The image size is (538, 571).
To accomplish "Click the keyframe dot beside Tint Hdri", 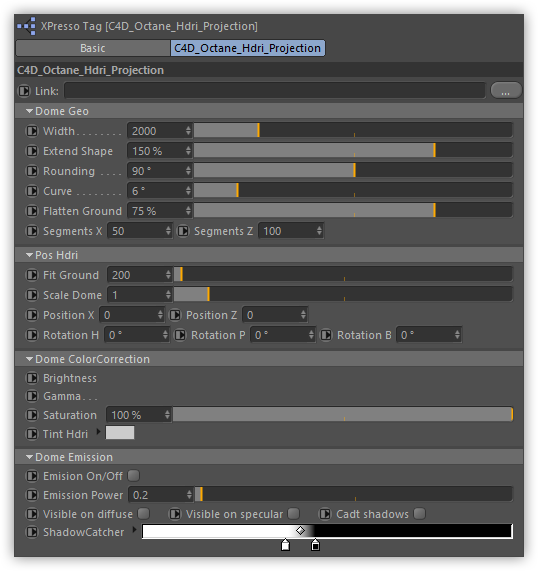I will pos(32,434).
